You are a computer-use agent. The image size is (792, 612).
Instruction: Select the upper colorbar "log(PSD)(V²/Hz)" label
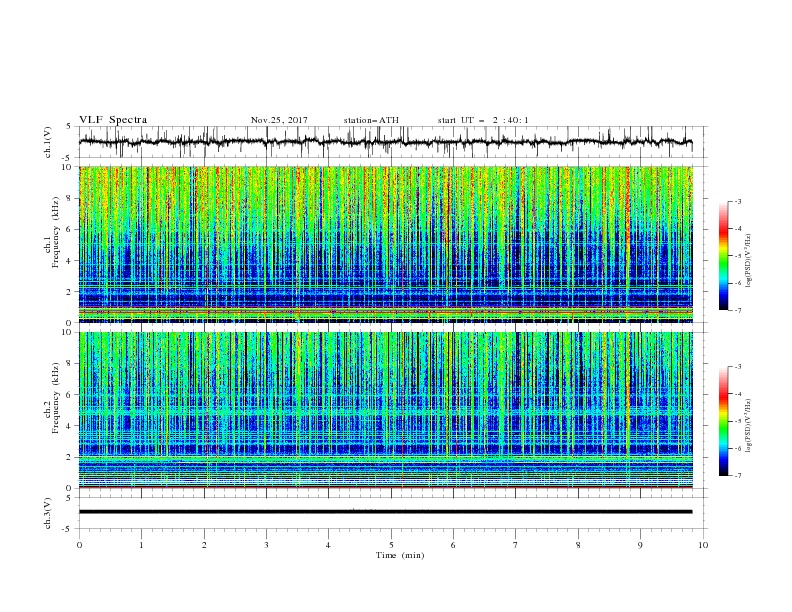pyautogui.click(x=748, y=261)
